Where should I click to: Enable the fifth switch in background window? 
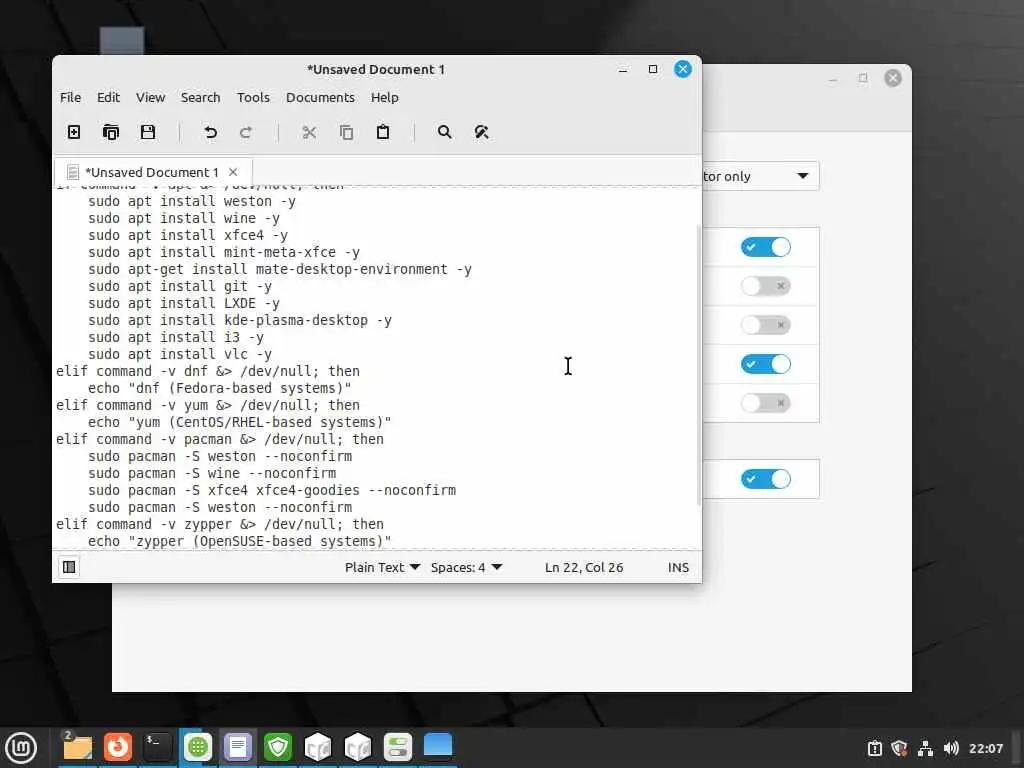point(765,403)
